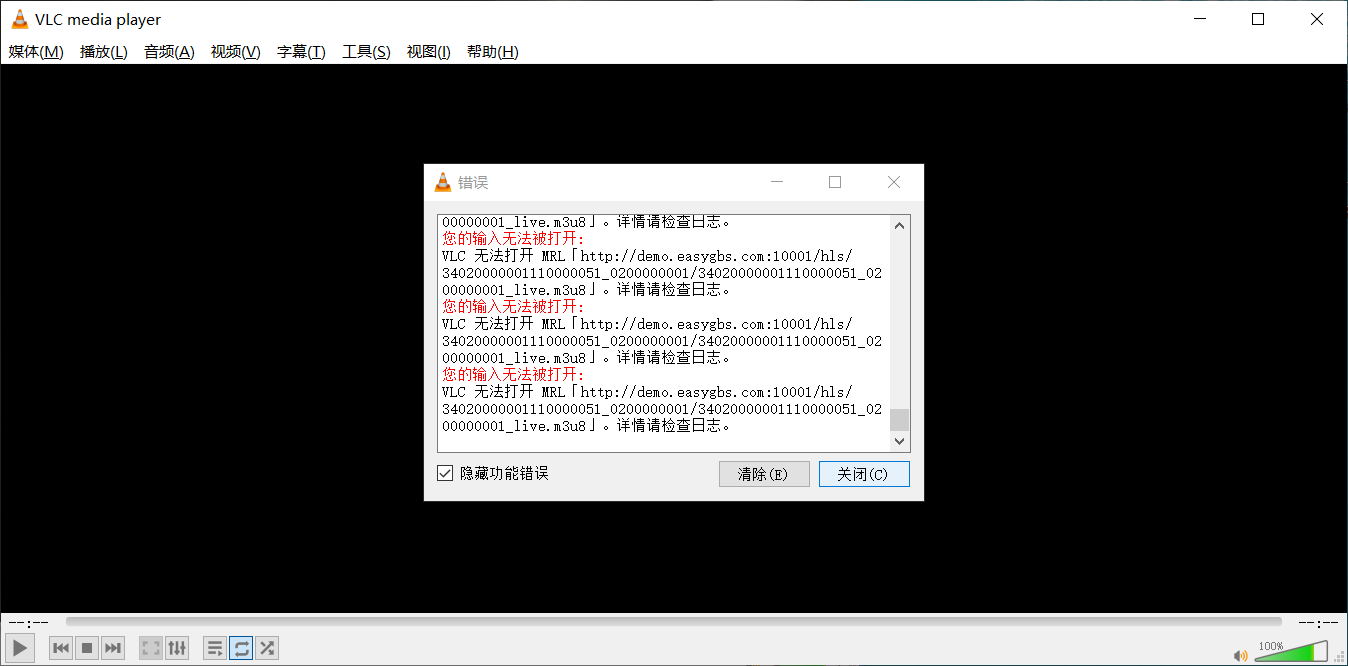Start playback with the play button
The image size is (1348, 666).
[20, 648]
